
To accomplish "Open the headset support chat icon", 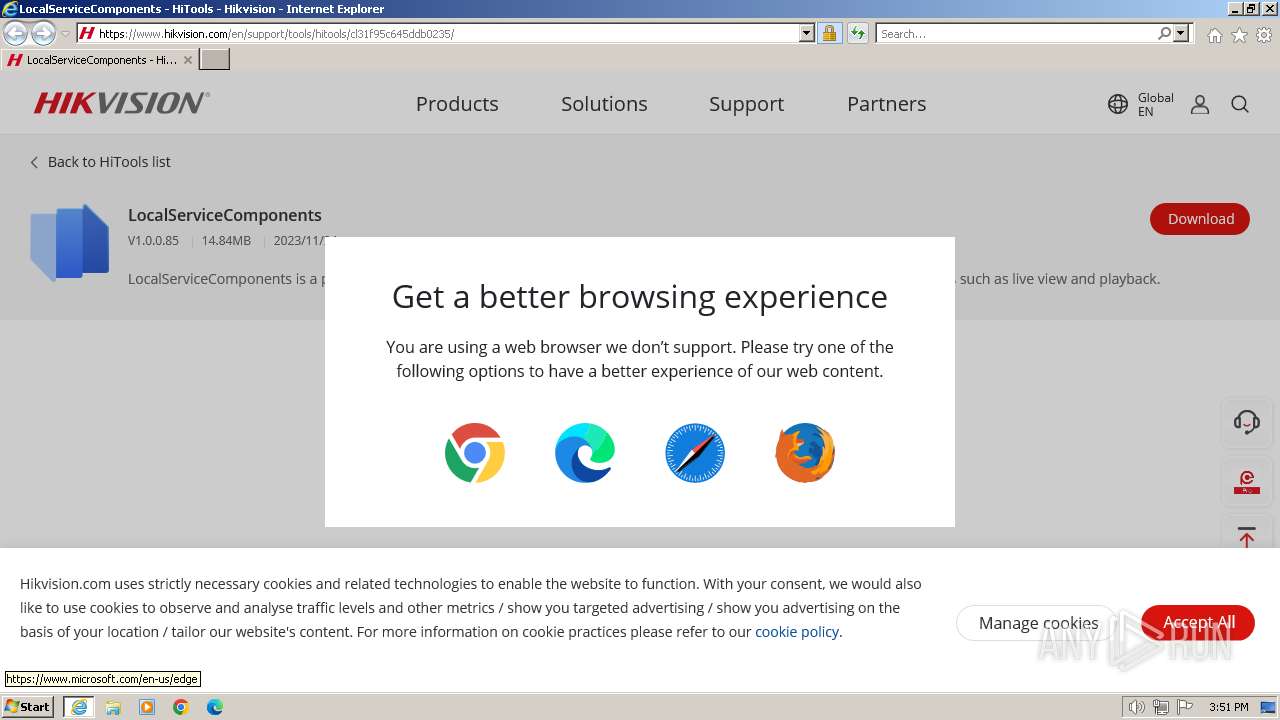I will tap(1246, 422).
